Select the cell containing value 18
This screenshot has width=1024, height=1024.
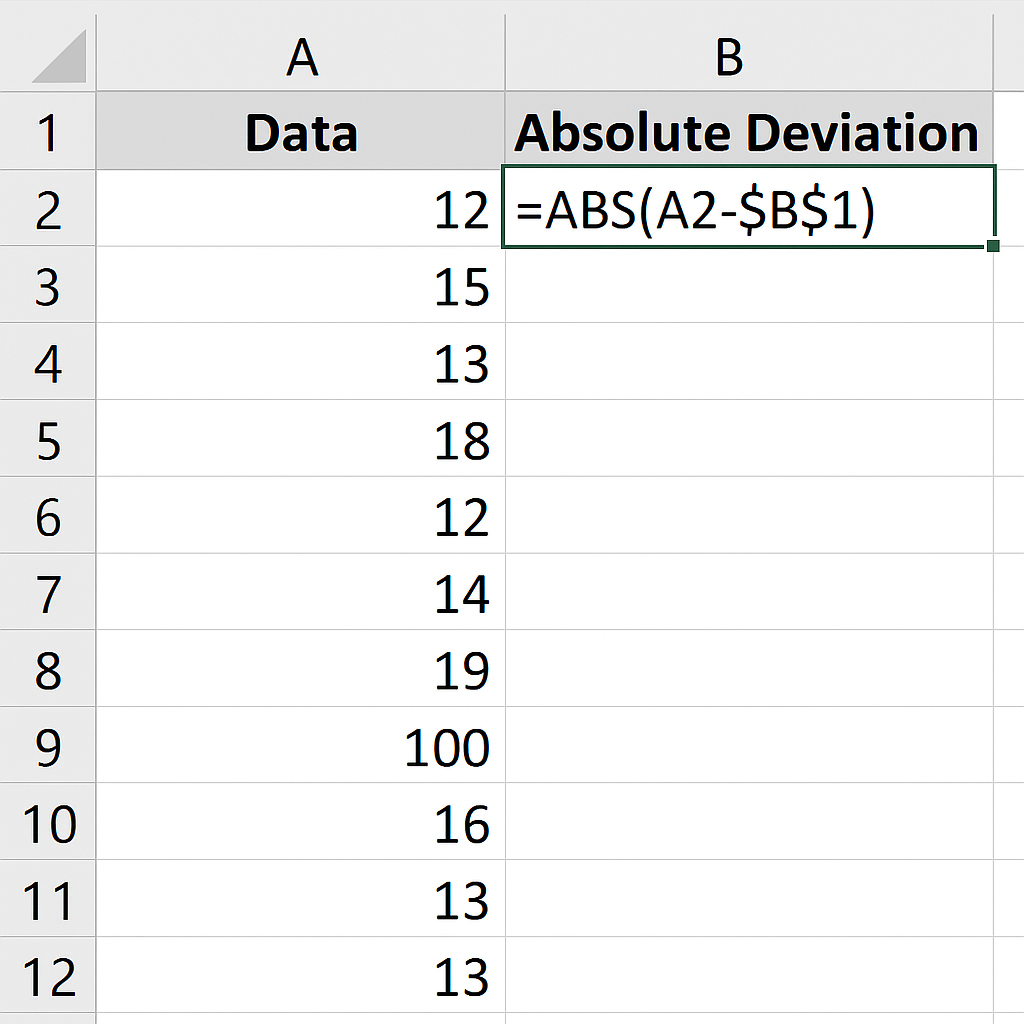301,440
